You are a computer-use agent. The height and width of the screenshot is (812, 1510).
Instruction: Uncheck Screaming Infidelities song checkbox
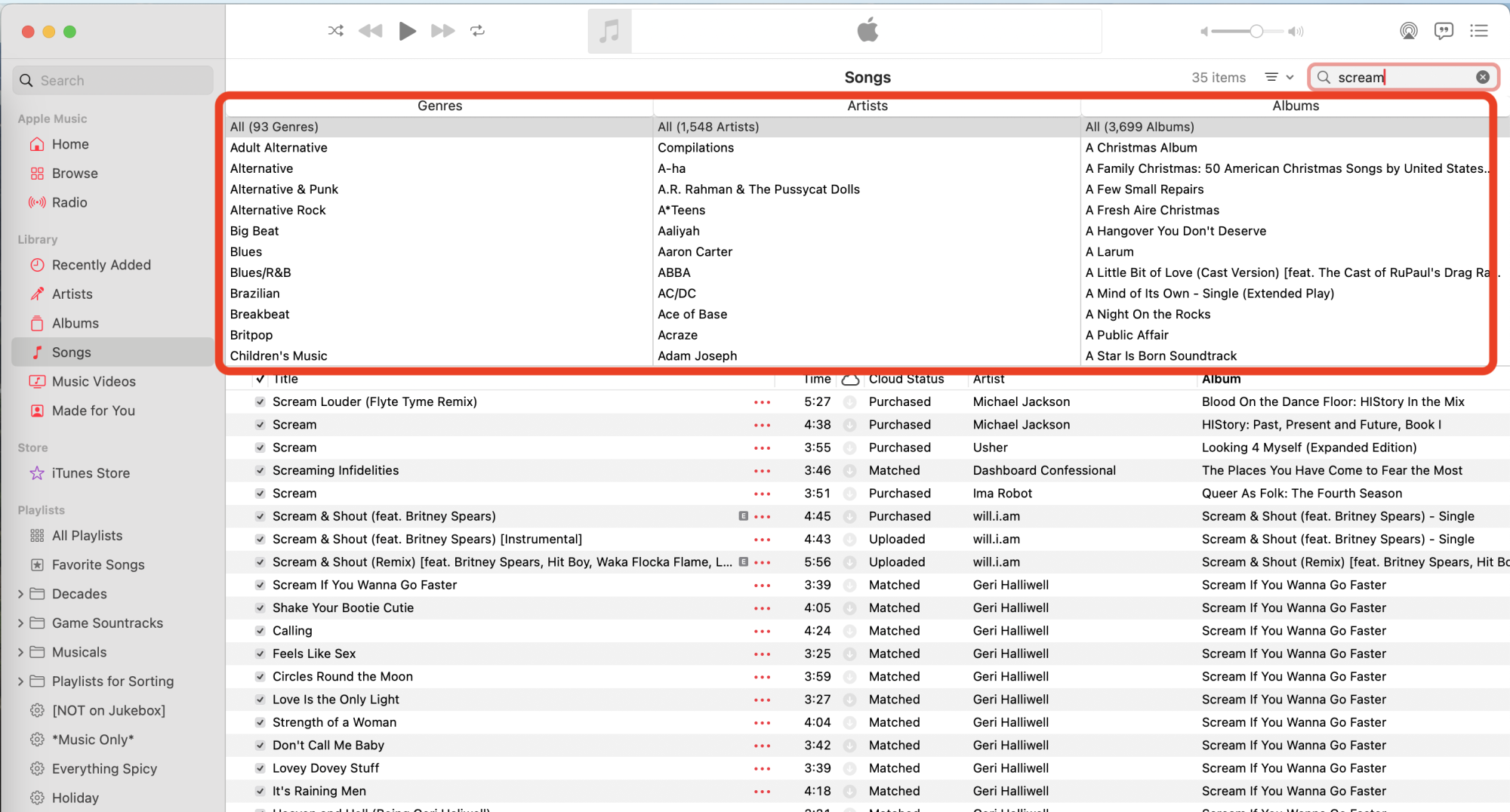click(x=260, y=471)
